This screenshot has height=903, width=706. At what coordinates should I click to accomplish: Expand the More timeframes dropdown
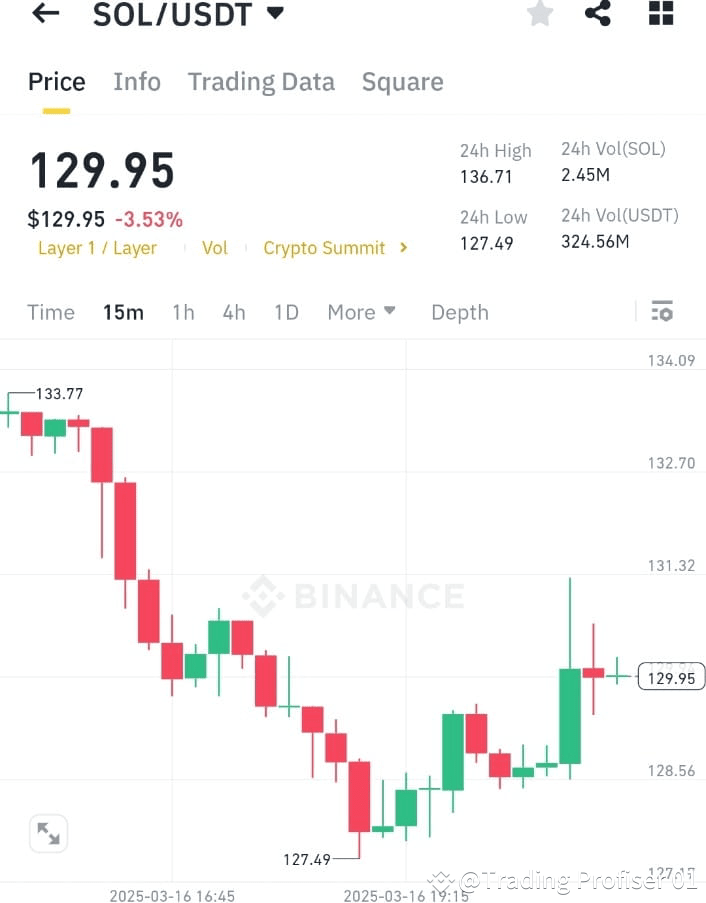361,312
